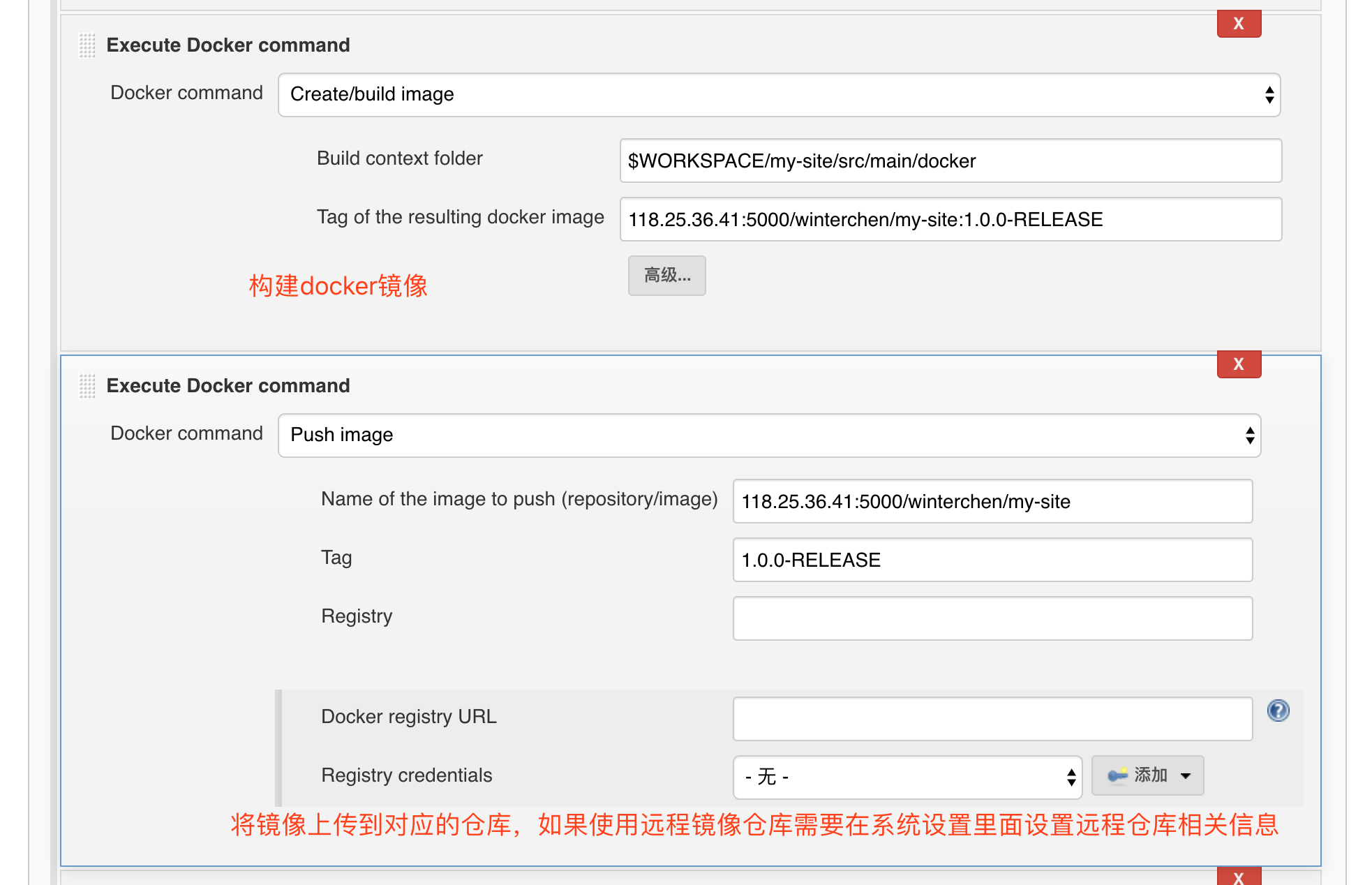Click the Tag of the resulting docker image field
The image size is (1372, 885).
[950, 220]
